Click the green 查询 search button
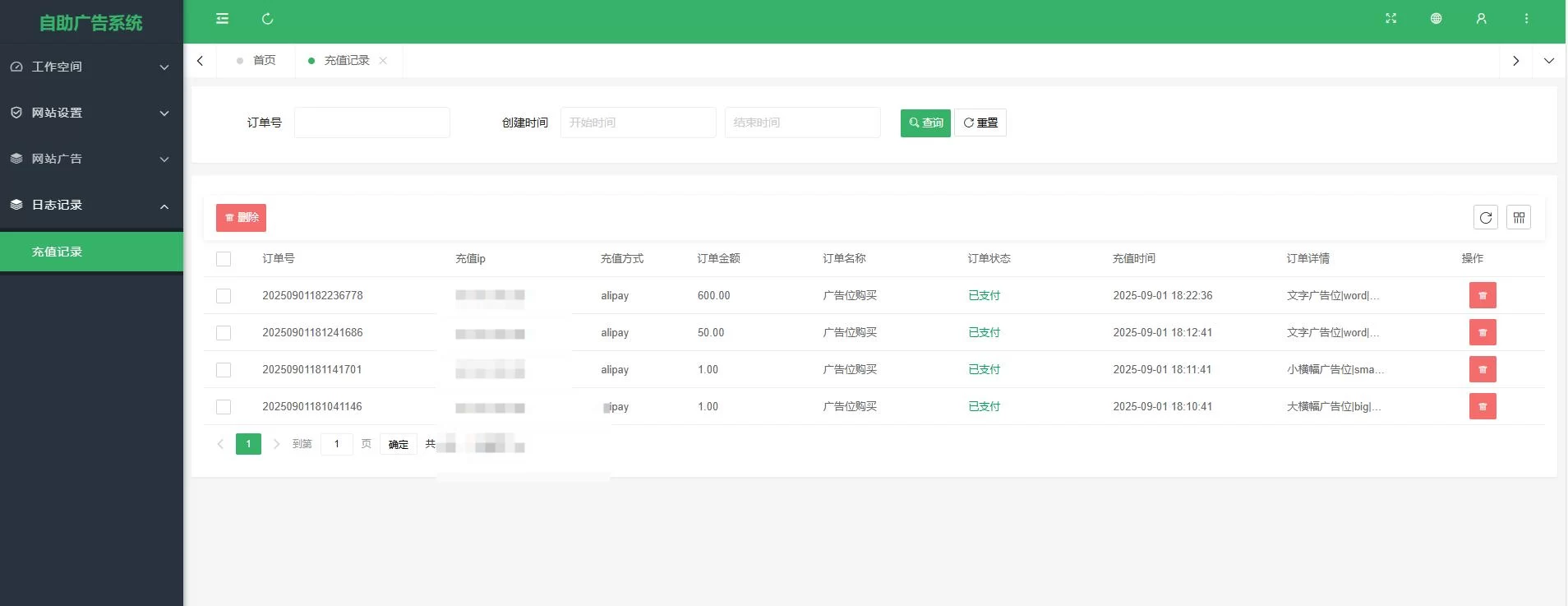Screen dimensions: 1568x606 (925, 123)
